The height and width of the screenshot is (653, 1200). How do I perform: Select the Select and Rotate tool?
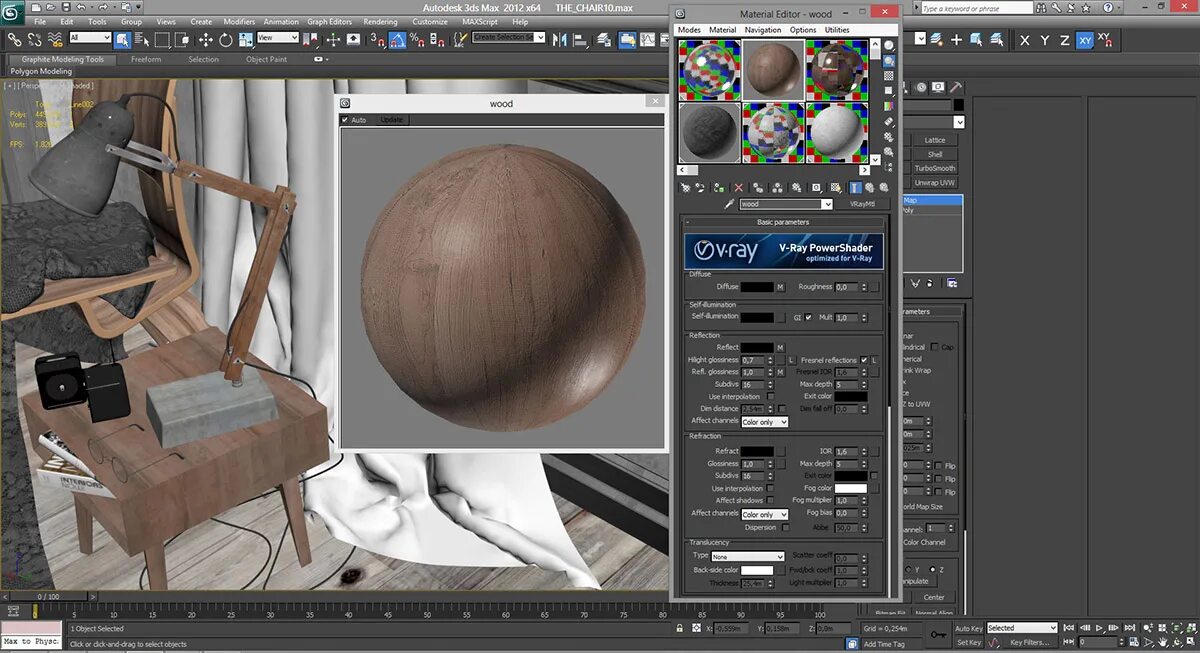(226, 40)
